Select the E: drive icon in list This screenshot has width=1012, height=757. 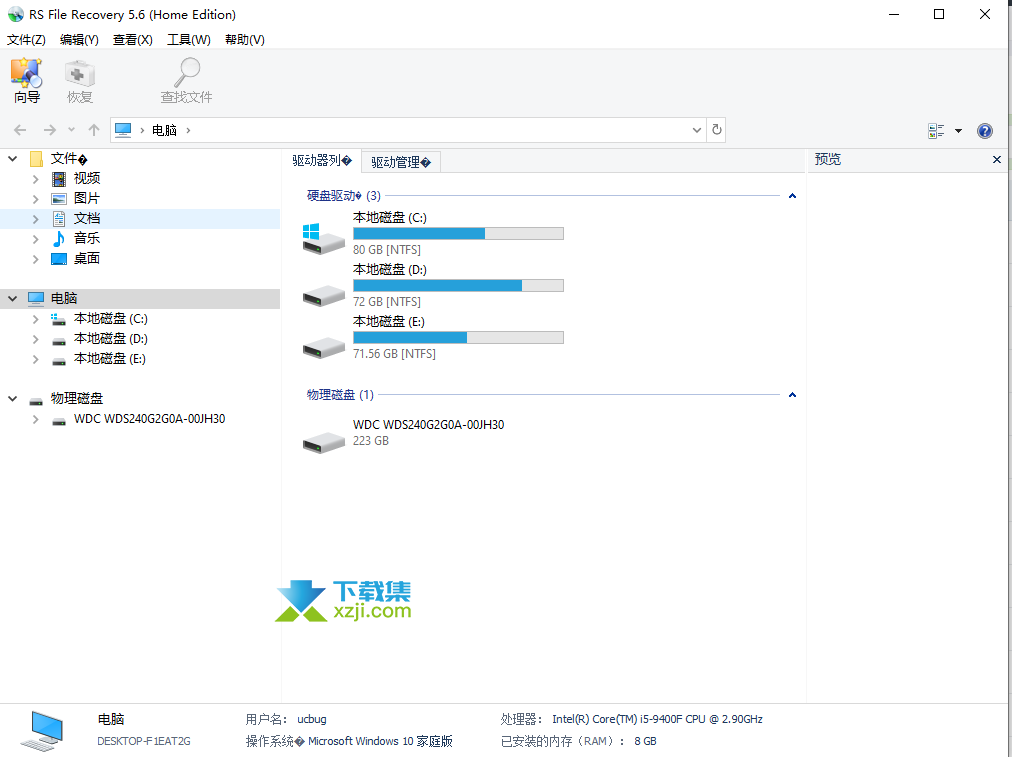coord(323,347)
